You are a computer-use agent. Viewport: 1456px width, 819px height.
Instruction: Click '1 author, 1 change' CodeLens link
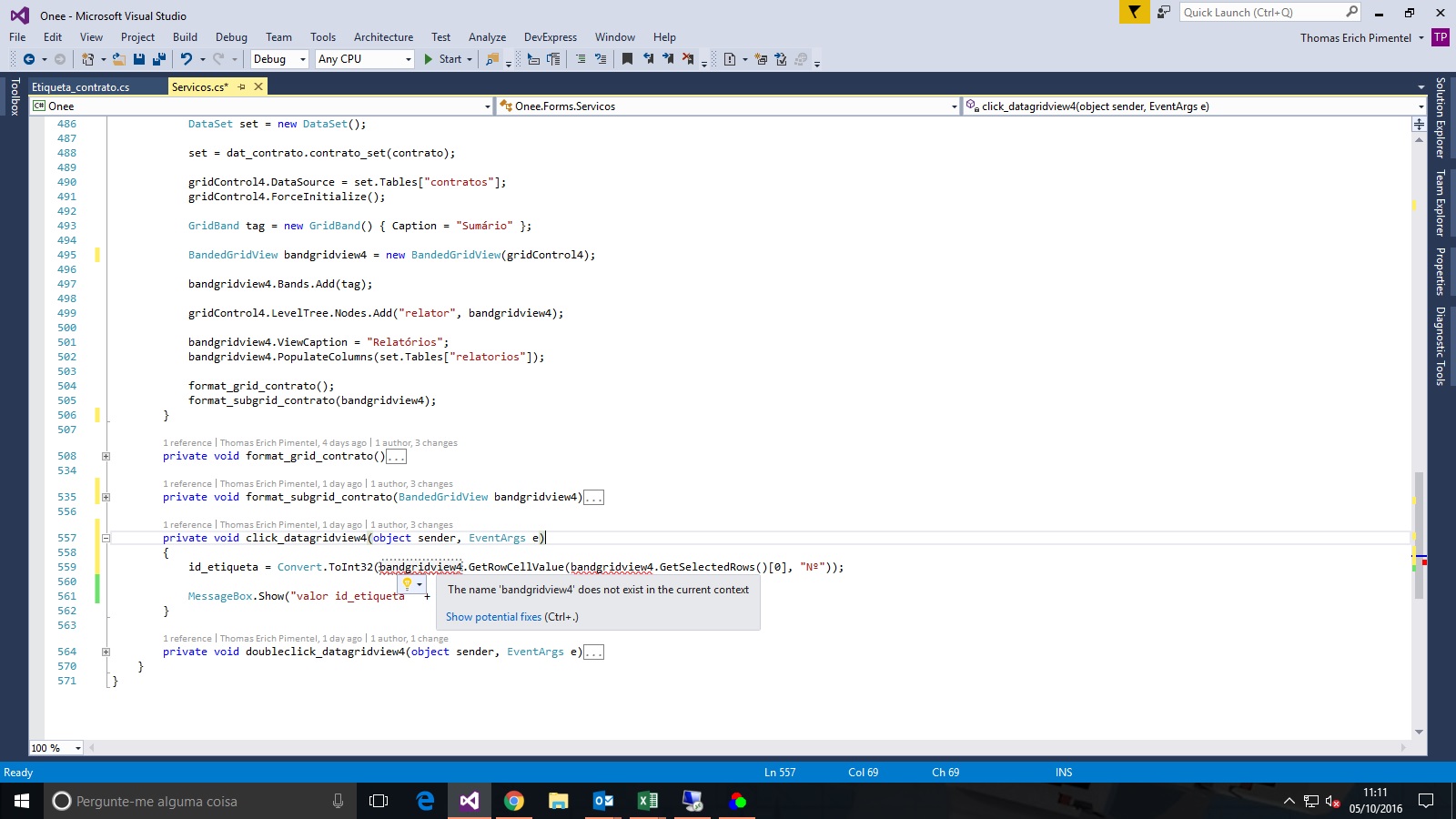click(409, 639)
